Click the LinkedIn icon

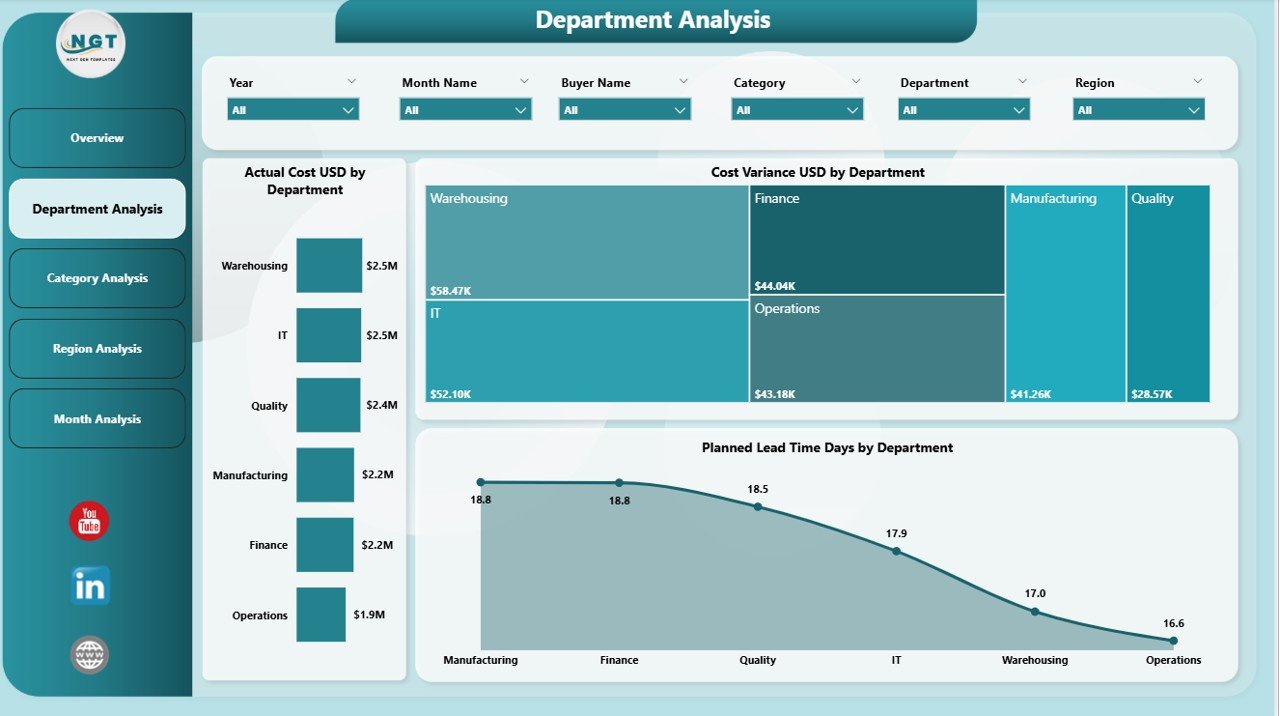click(88, 587)
